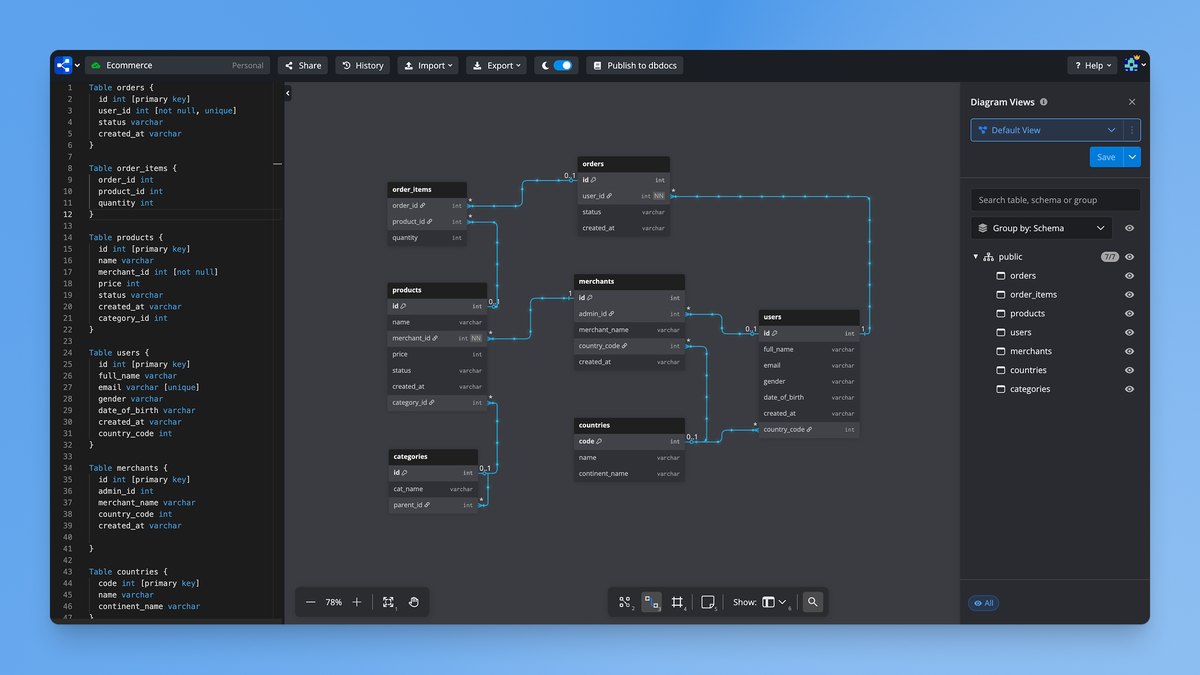
Task: Hide the merchants table
Action: (x=1129, y=352)
